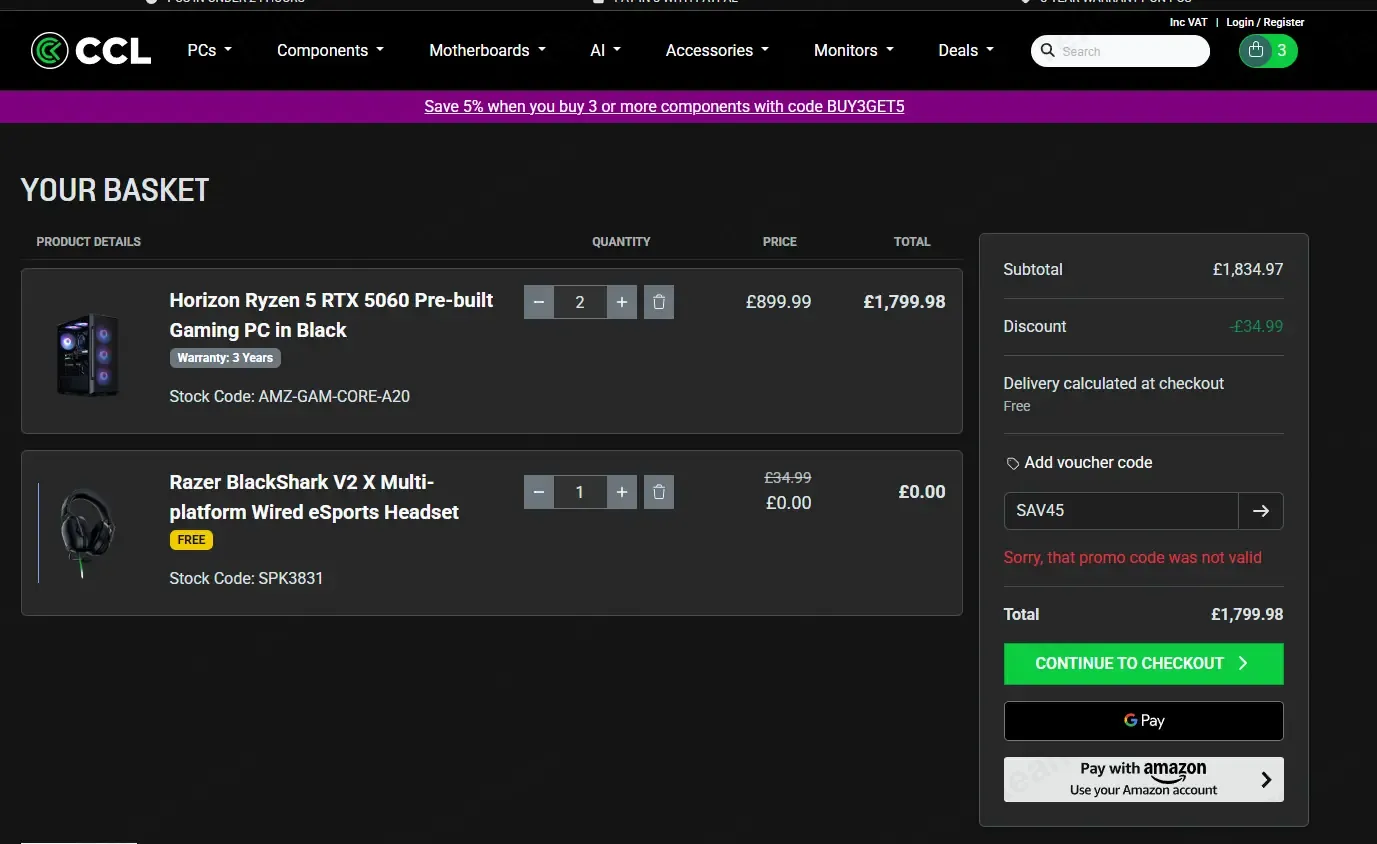The height and width of the screenshot is (844, 1377).
Task: Expand the Deals menu
Action: pos(966,50)
